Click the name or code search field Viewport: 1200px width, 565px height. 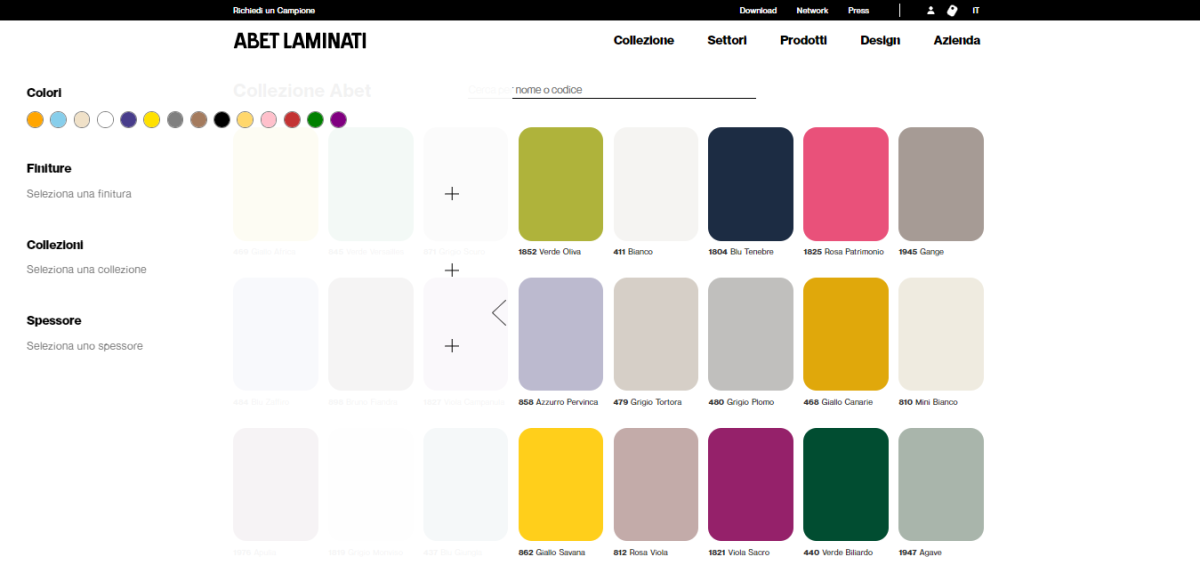pyautogui.click(x=633, y=90)
